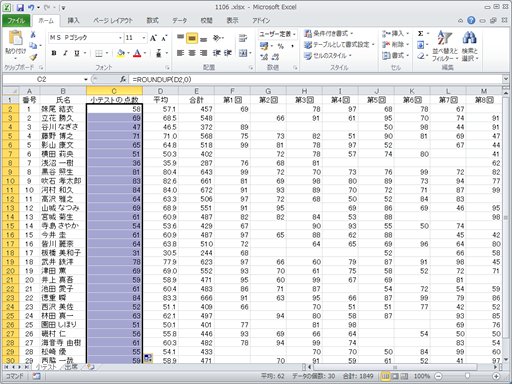This screenshot has width=512, height=384.
Task: Click the formula bar with ROUNDUP formula
Action: [316, 79]
